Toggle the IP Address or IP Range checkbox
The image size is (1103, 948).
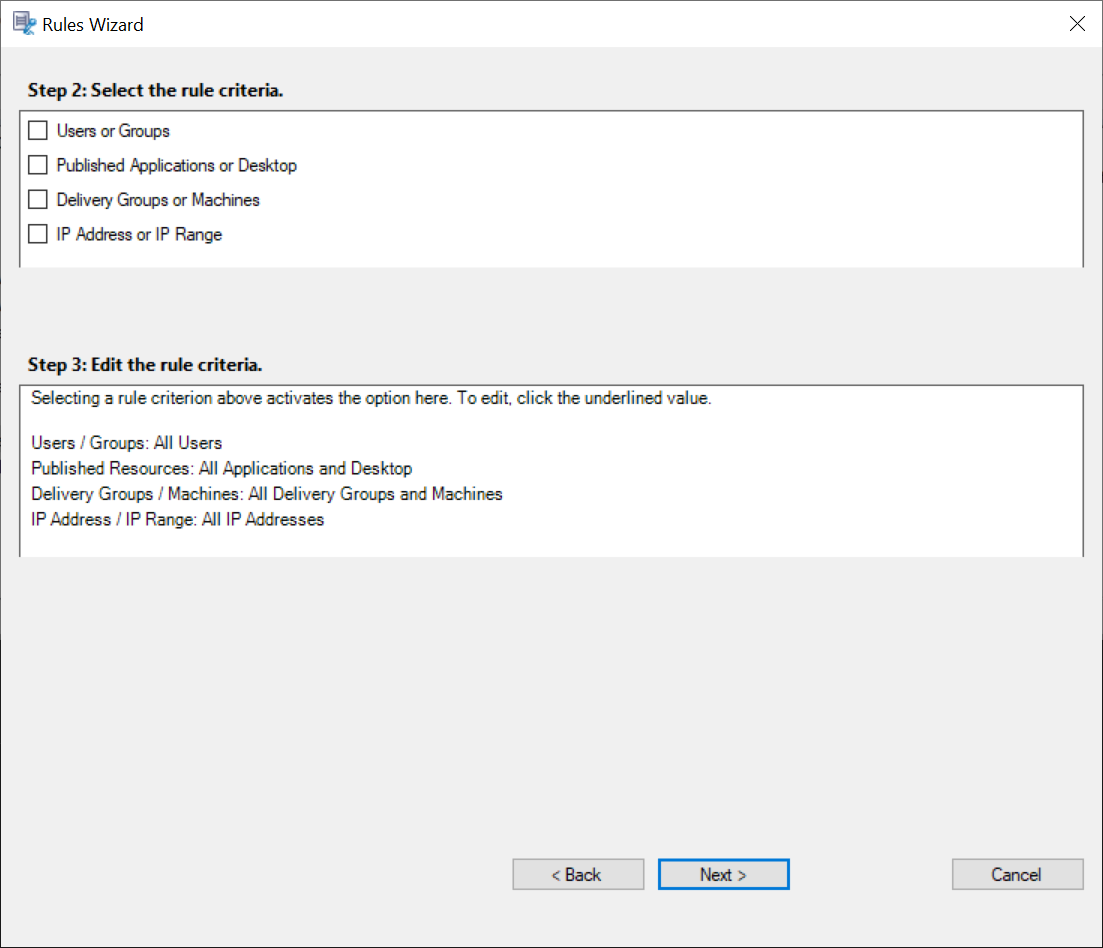[x=38, y=234]
